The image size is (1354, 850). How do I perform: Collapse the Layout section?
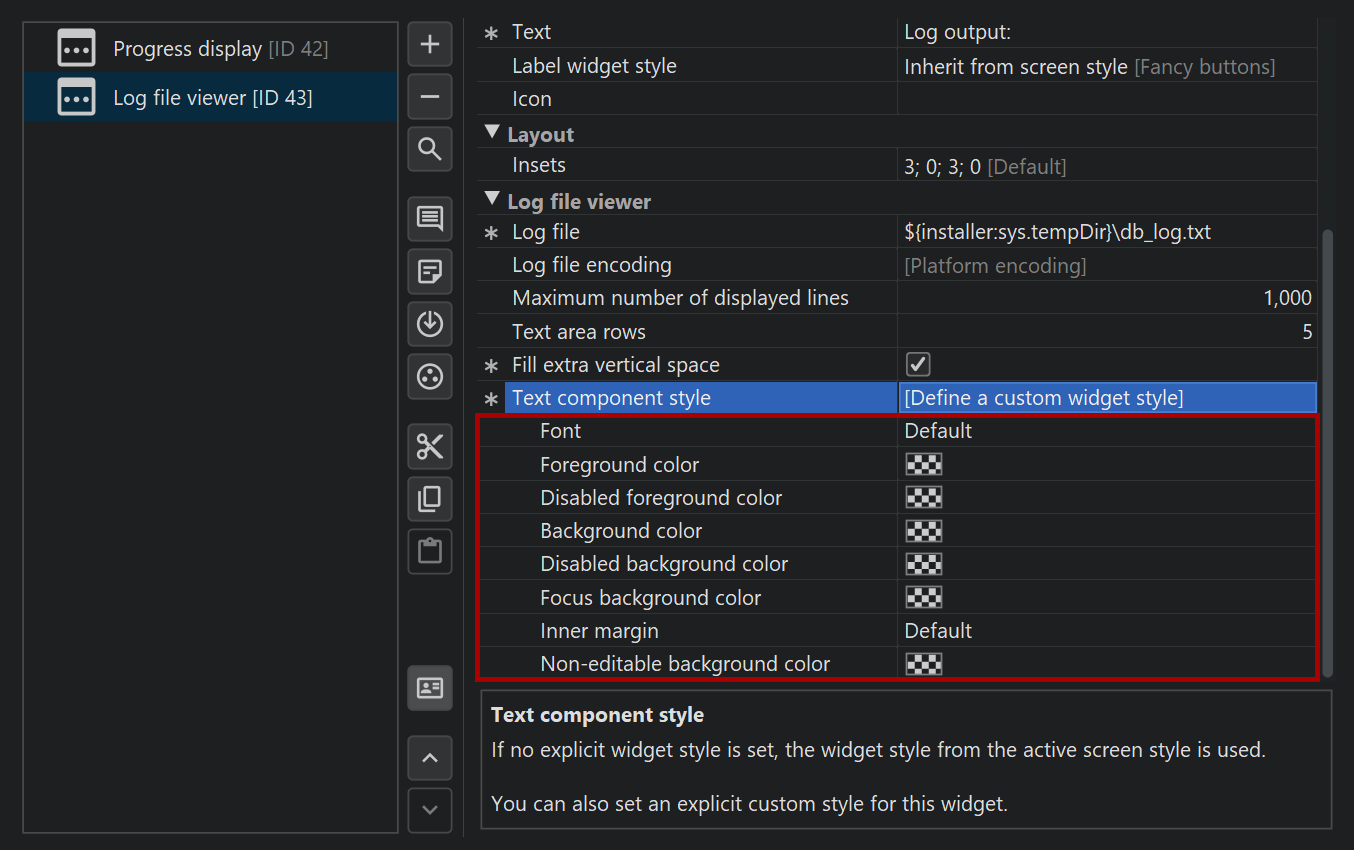tap(492, 133)
